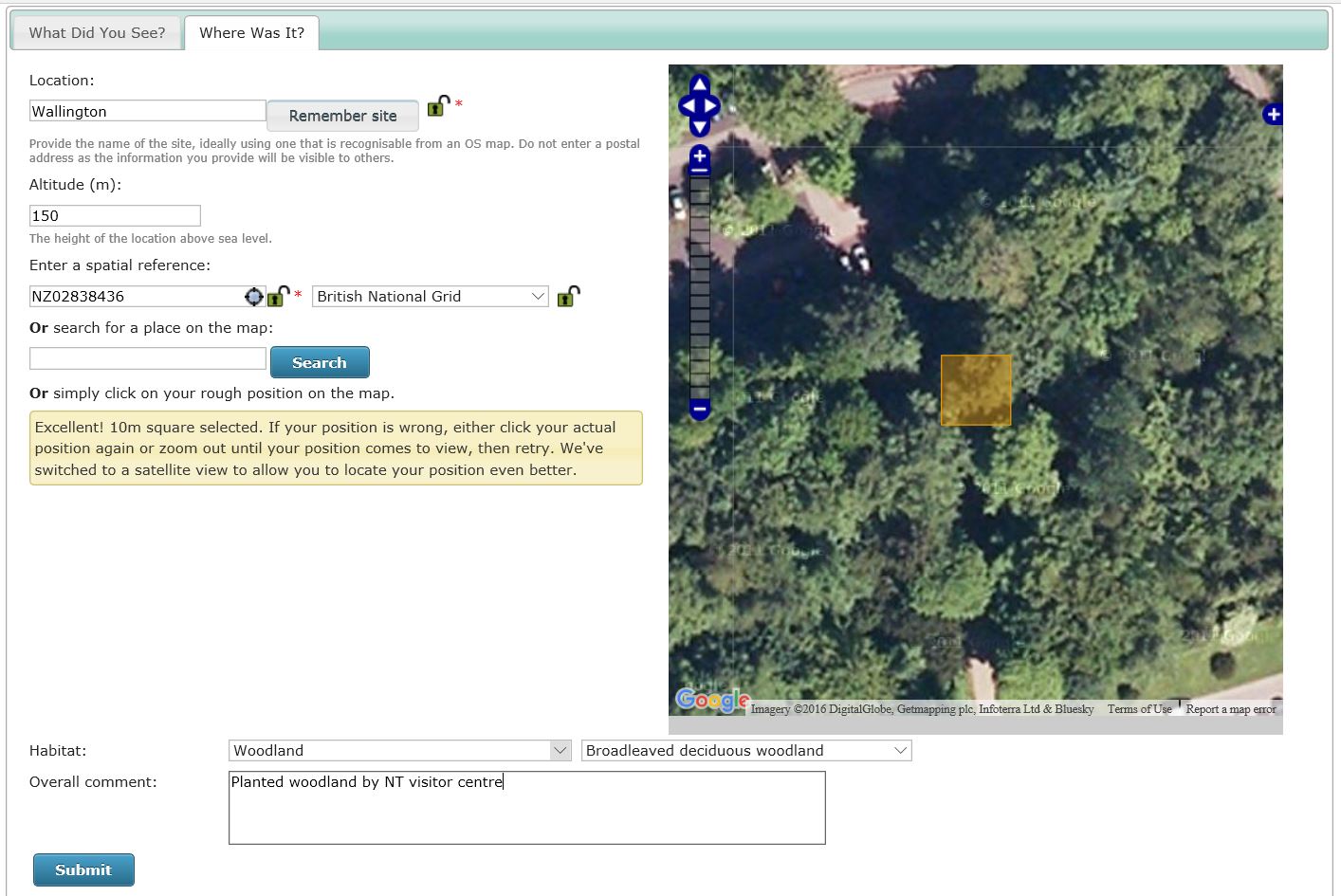
Task: Toggle the padlock next to Remember site
Action: click(x=438, y=105)
